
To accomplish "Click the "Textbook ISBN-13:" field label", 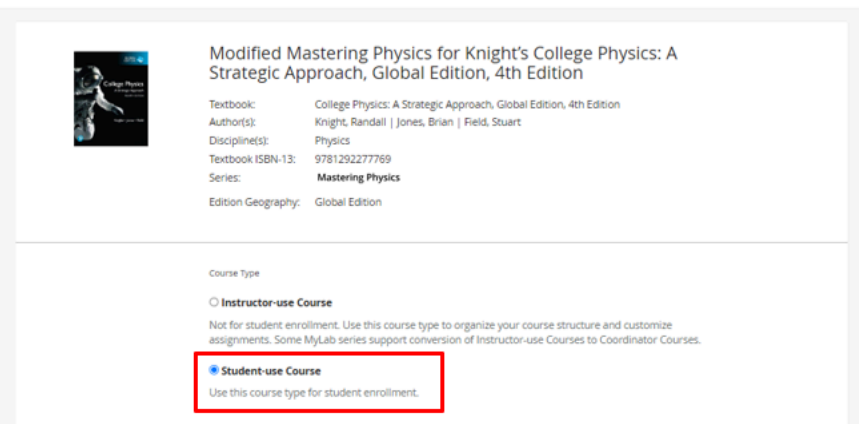I will point(251,159).
